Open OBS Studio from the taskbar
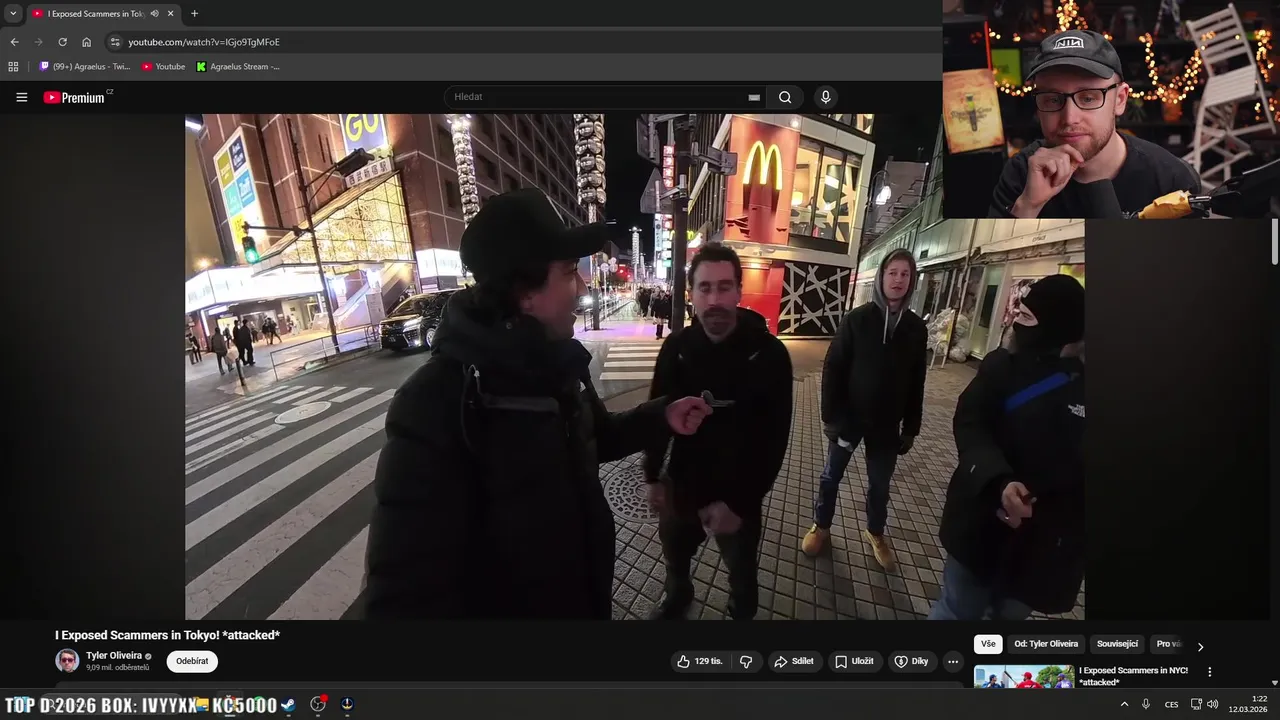Viewport: 1280px width, 720px height. (x=318, y=704)
